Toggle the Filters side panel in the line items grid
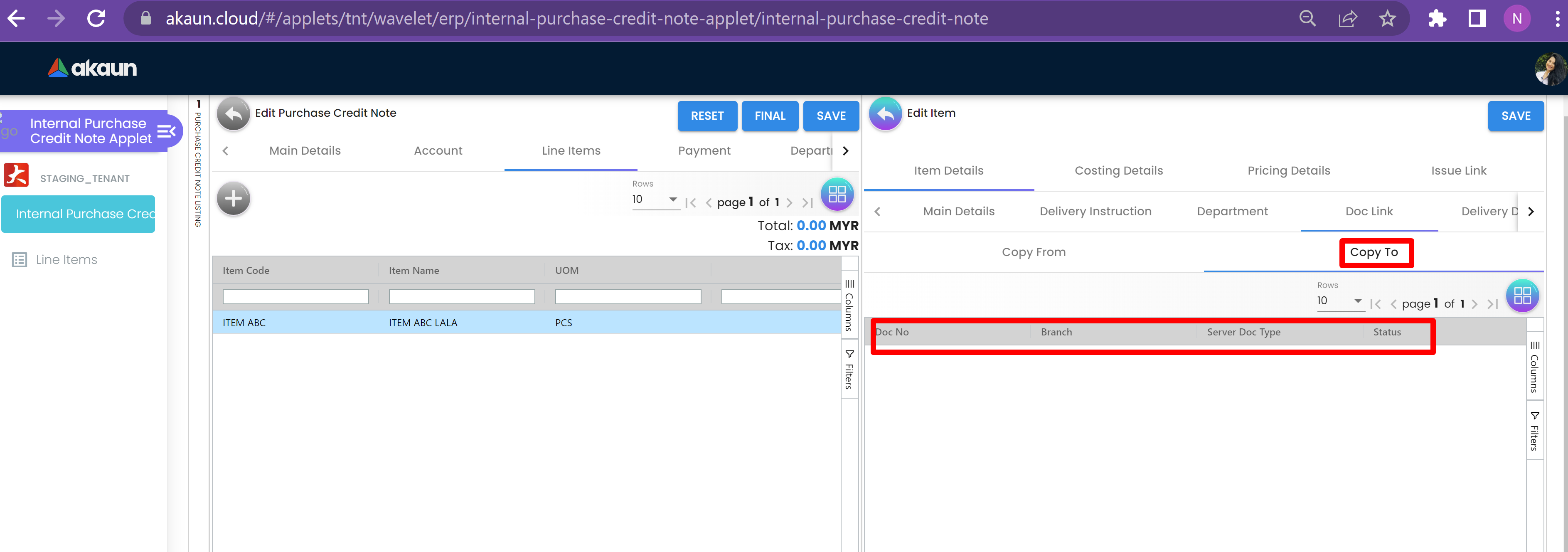The image size is (1568, 552). 849,370
